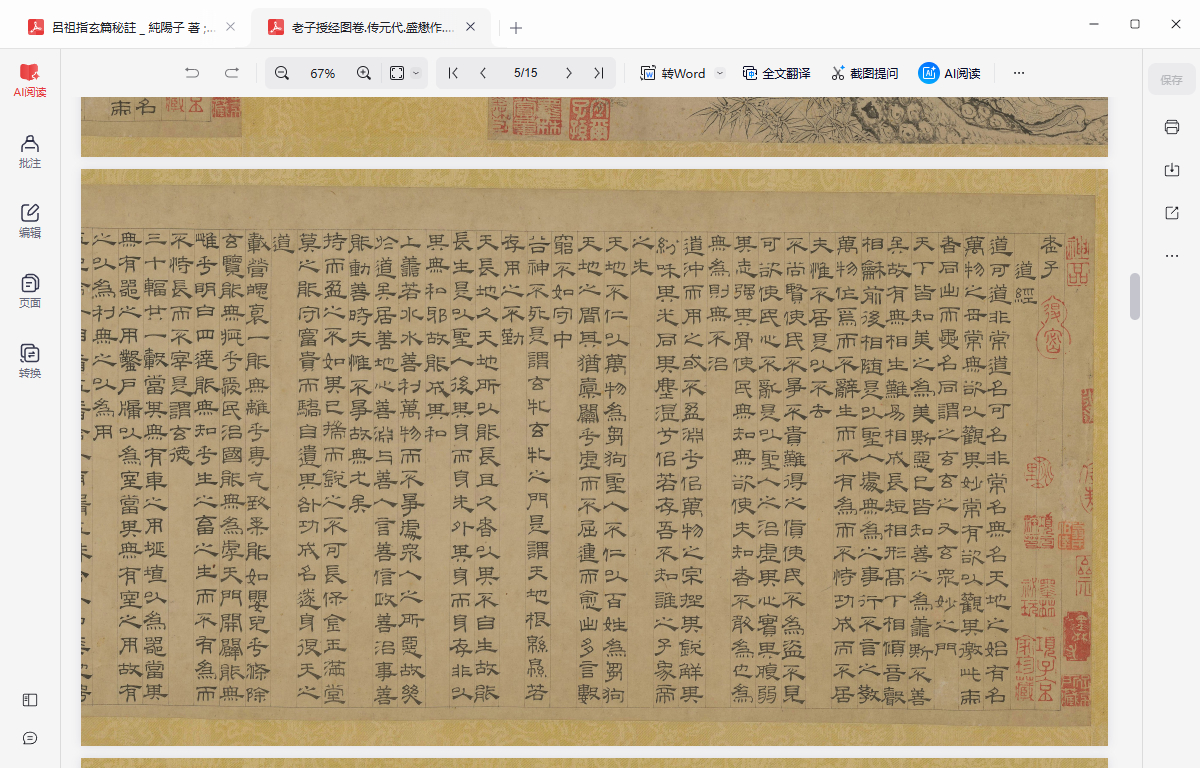The image size is (1200, 768).
Task: Click the download icon in right panel
Action: pyautogui.click(x=1172, y=170)
